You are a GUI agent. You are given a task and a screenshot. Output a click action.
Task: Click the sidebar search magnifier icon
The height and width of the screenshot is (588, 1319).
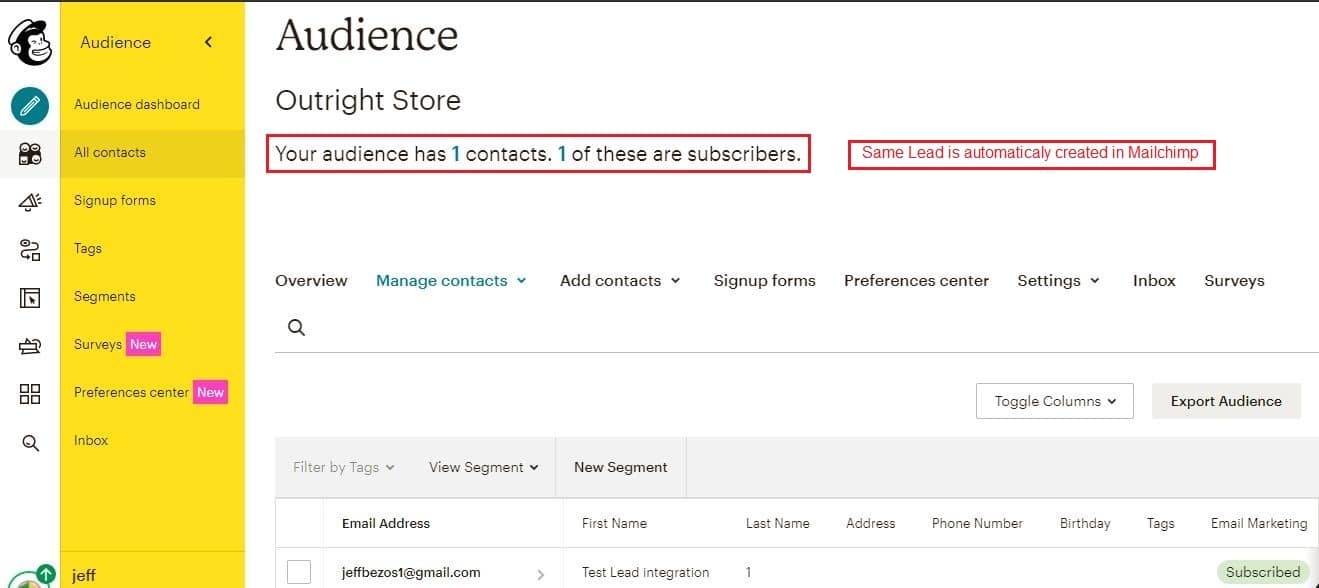(30, 442)
